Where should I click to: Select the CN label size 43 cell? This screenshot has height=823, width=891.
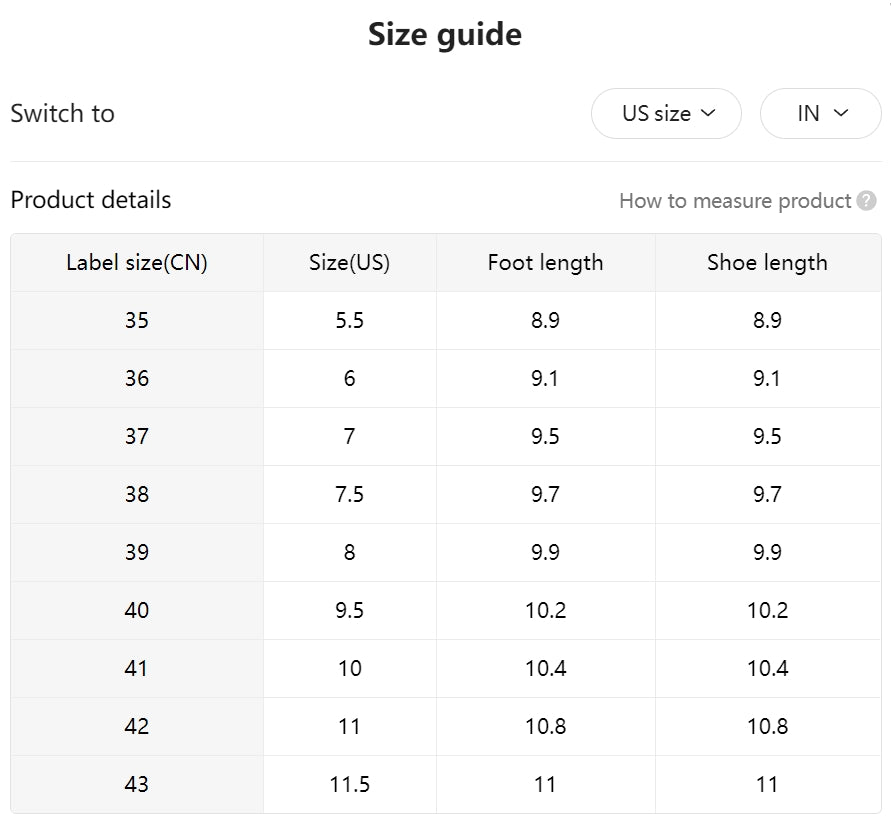(x=137, y=785)
